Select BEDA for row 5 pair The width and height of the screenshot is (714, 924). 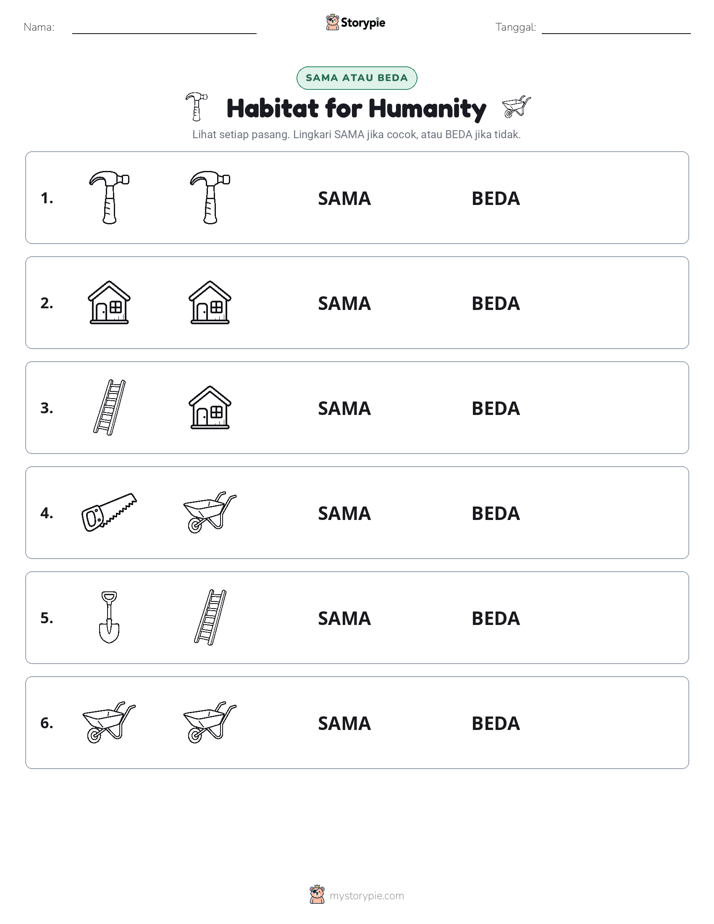tap(495, 618)
